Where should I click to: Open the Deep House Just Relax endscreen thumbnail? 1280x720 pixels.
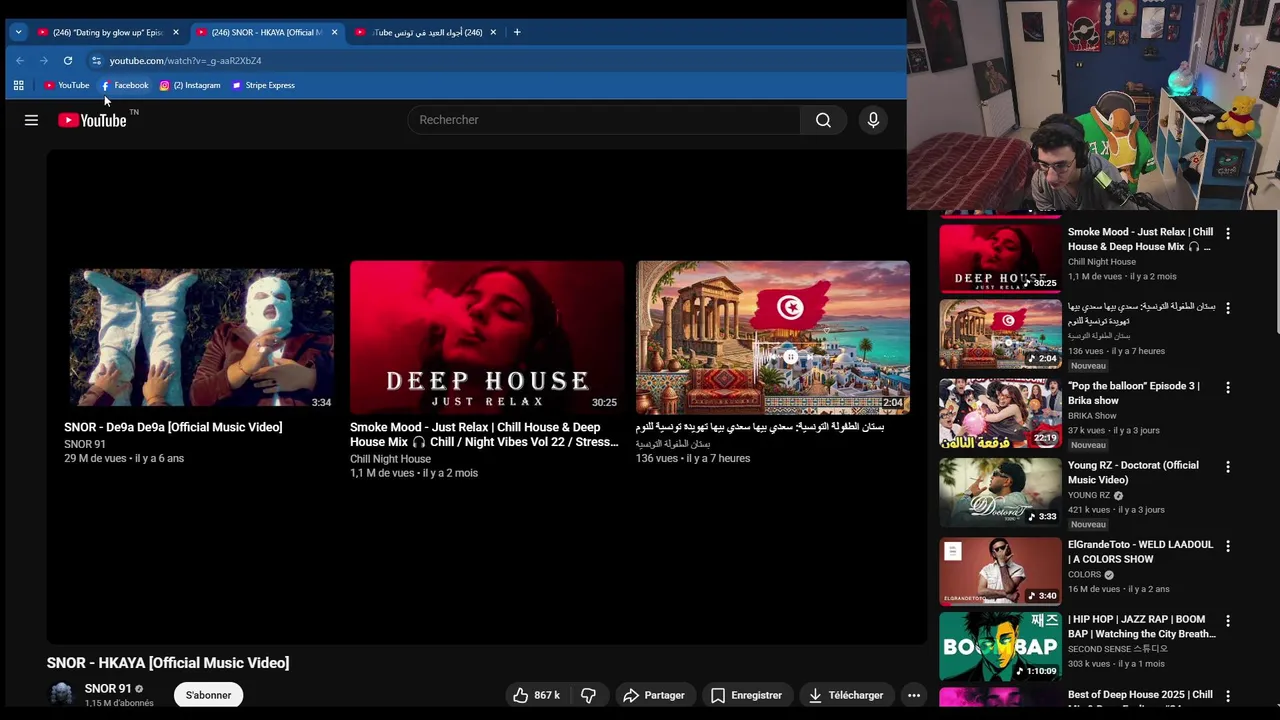(487, 337)
